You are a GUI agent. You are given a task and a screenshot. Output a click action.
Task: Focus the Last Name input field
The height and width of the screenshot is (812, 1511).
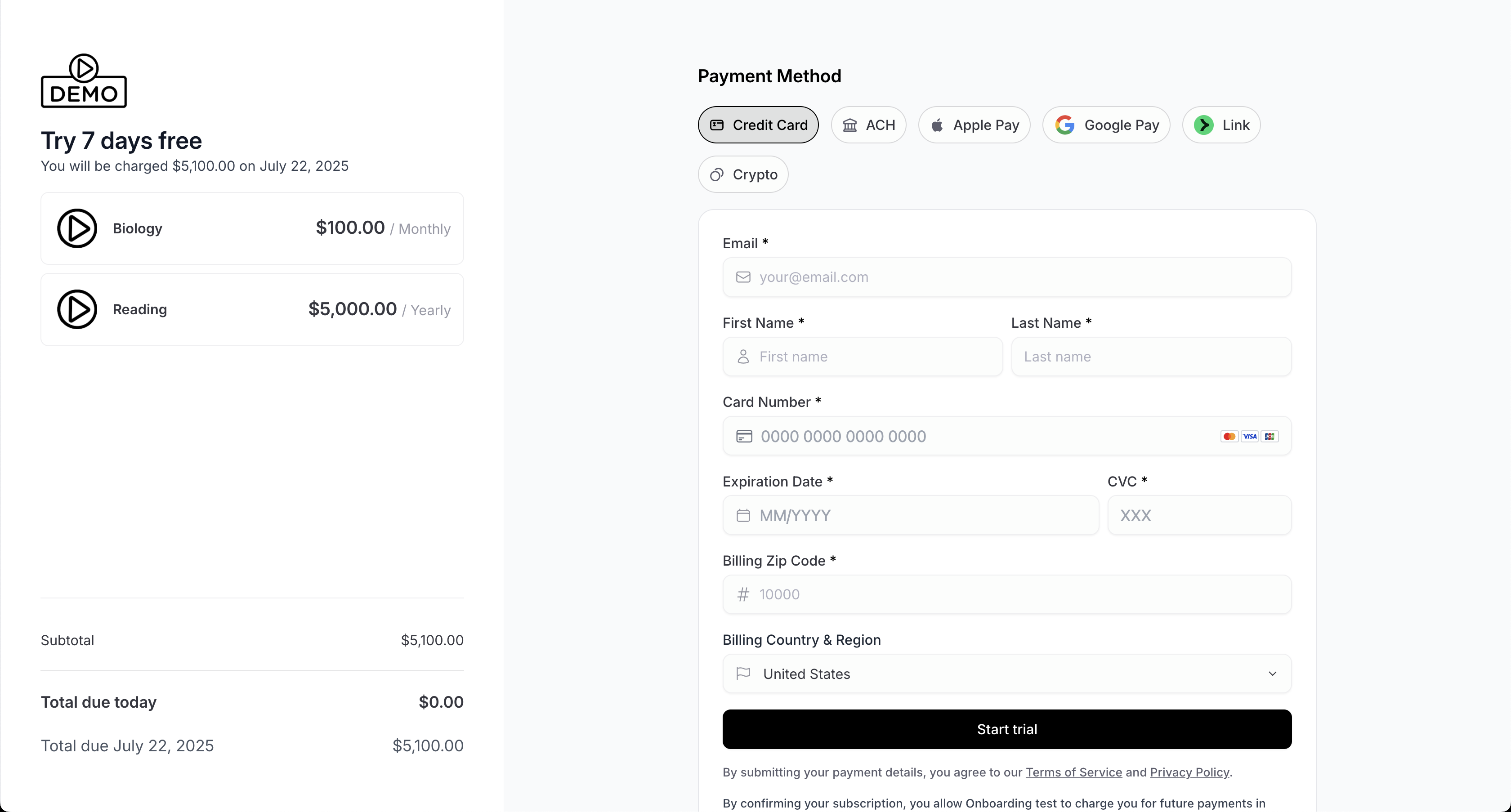click(x=1151, y=357)
